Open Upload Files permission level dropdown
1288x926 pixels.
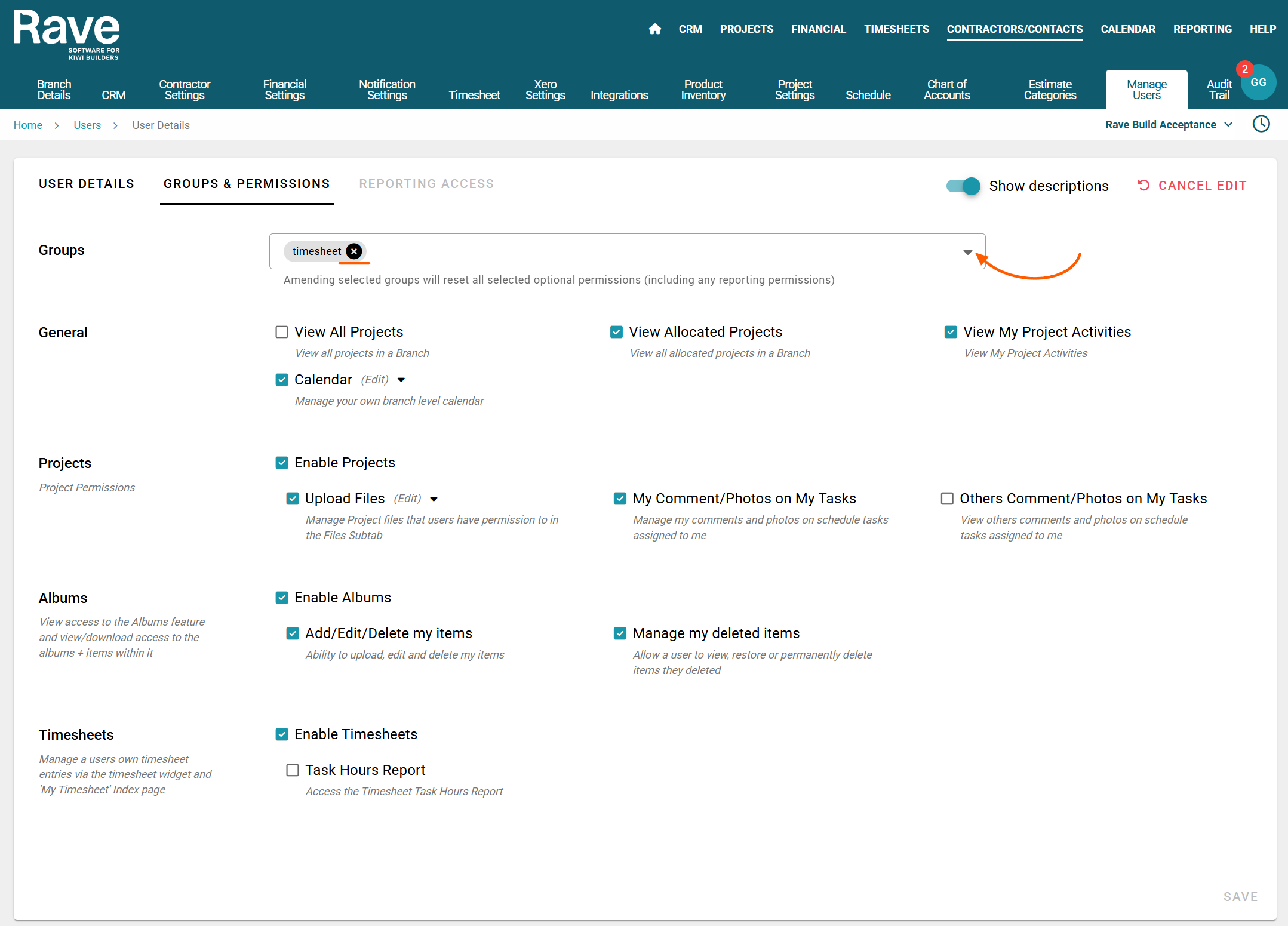[434, 499]
